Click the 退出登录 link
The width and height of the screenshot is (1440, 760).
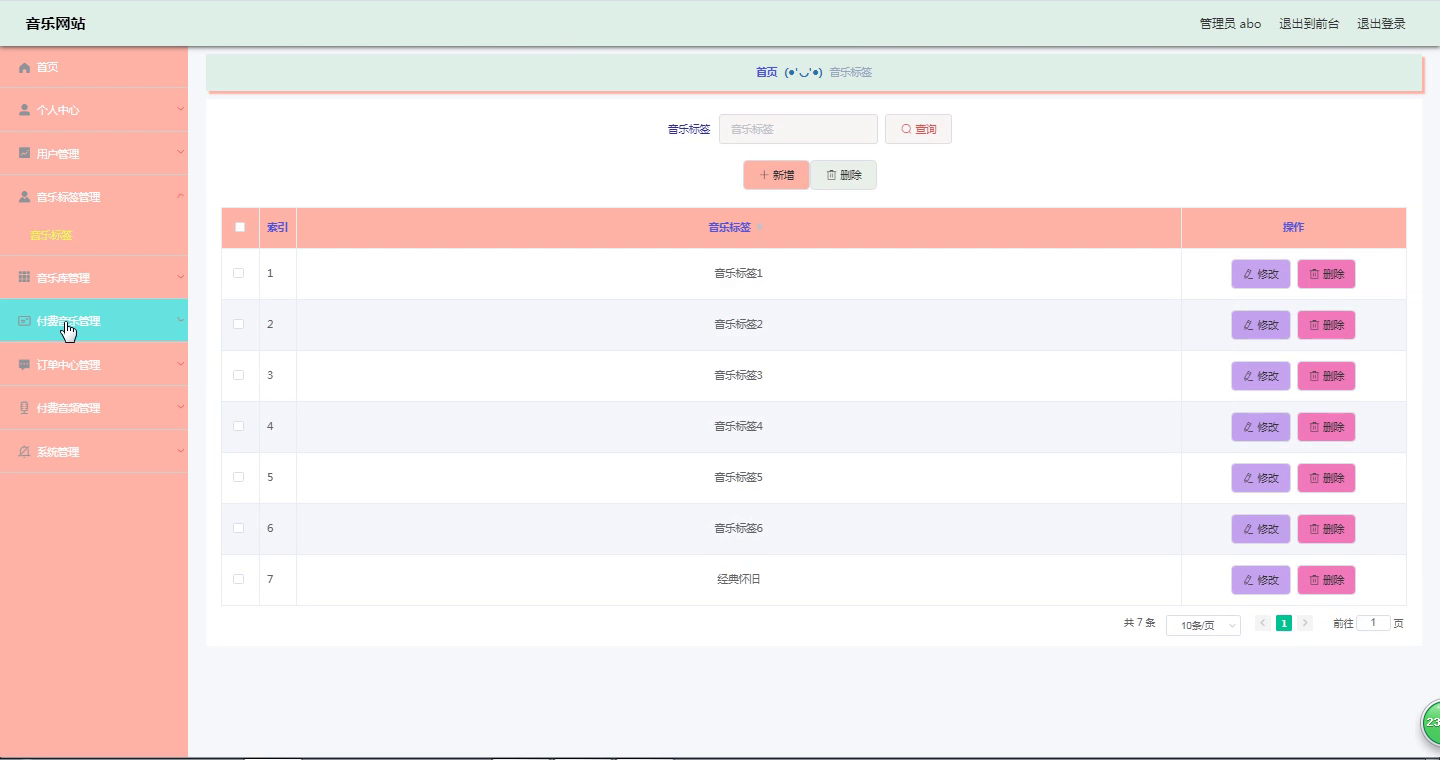pyautogui.click(x=1381, y=24)
